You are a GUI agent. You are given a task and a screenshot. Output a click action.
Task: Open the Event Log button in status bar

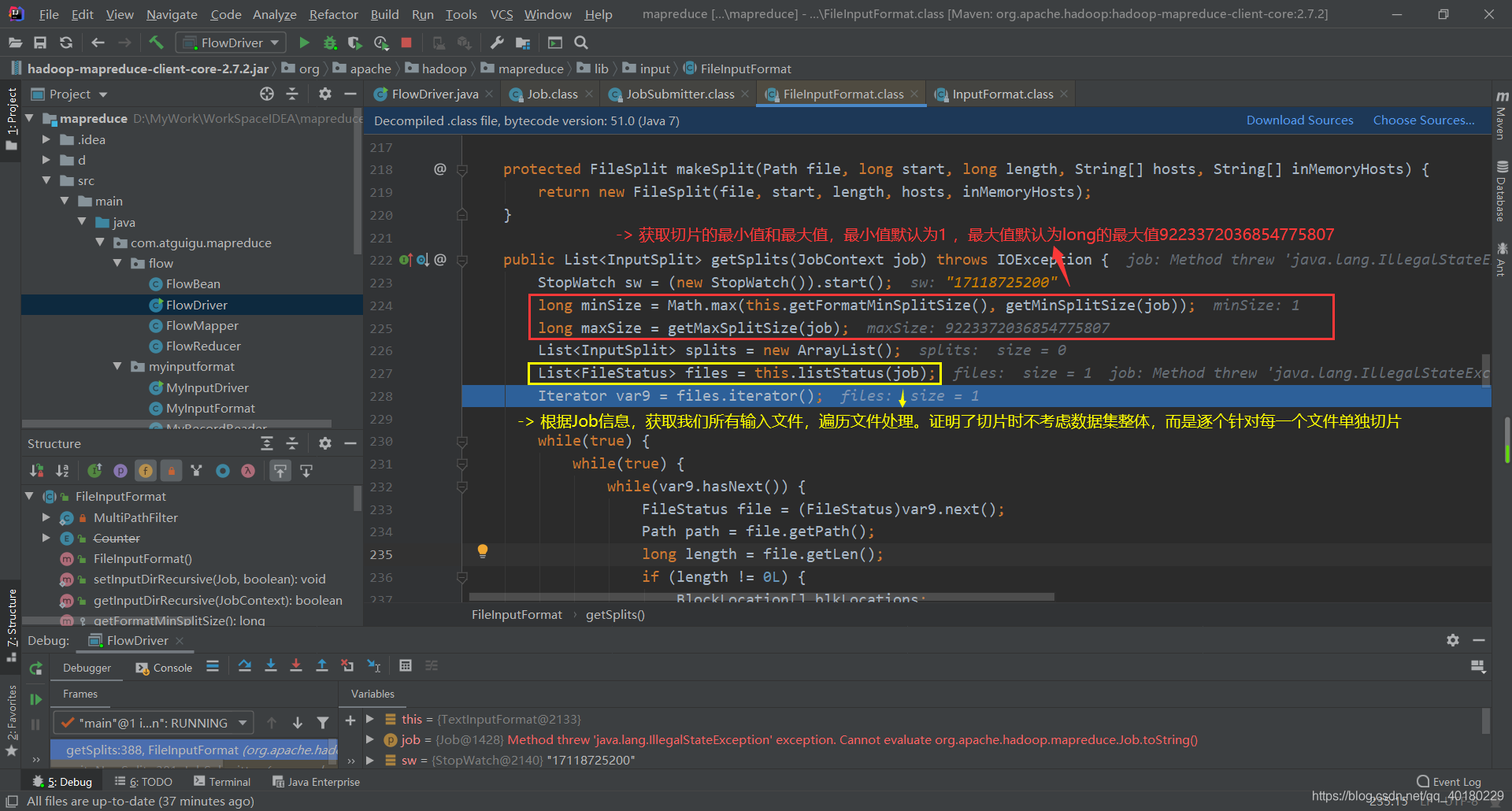[1449, 781]
